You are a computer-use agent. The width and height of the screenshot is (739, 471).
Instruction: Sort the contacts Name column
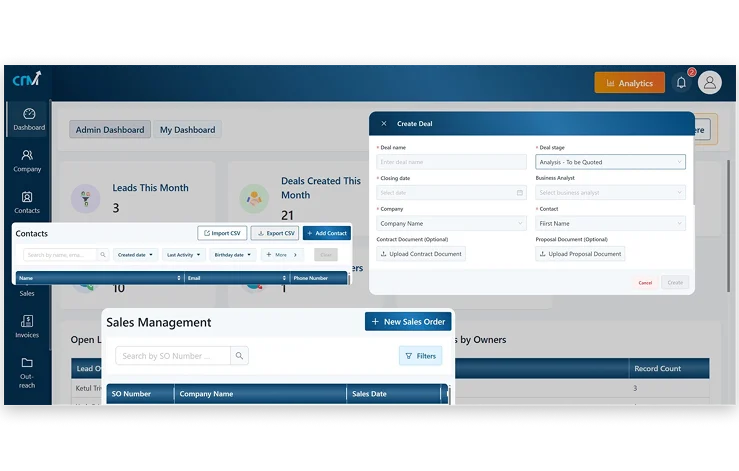pyautogui.click(x=179, y=278)
